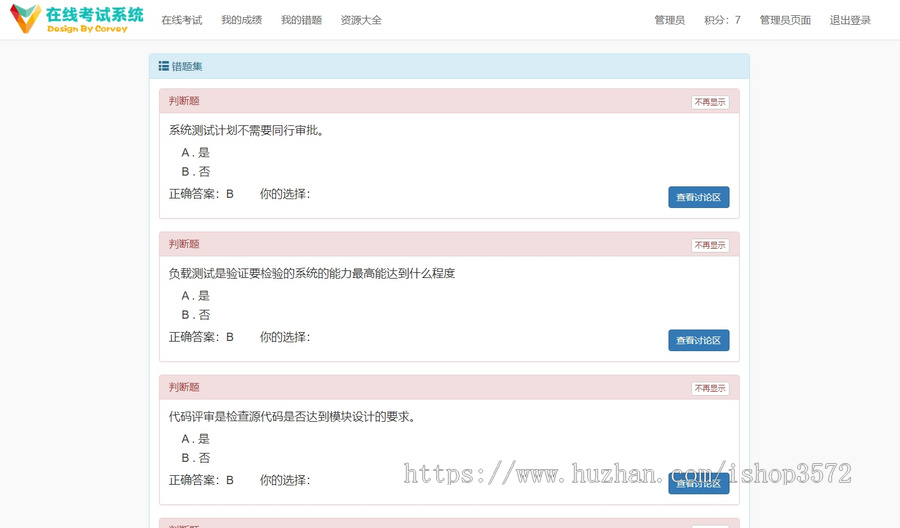Click option A.是 under 负载测试 question

(x=196, y=296)
